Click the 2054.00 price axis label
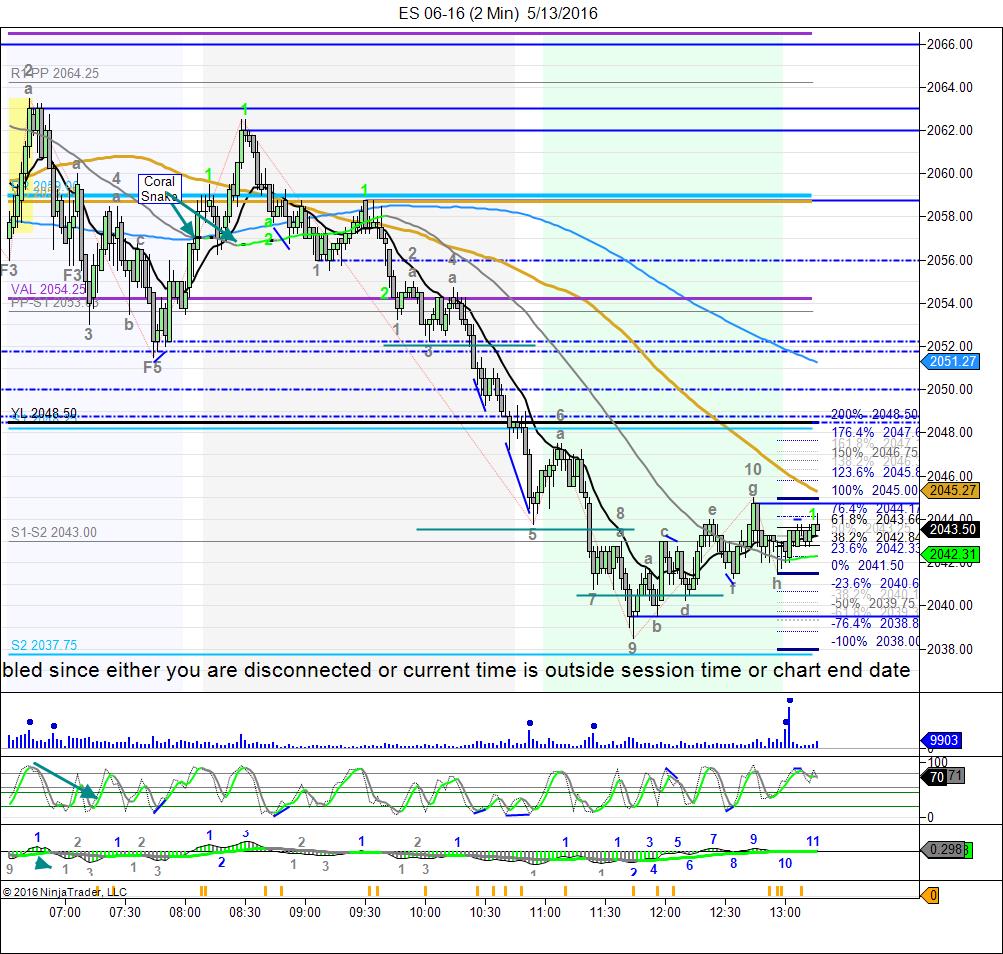 pos(950,303)
